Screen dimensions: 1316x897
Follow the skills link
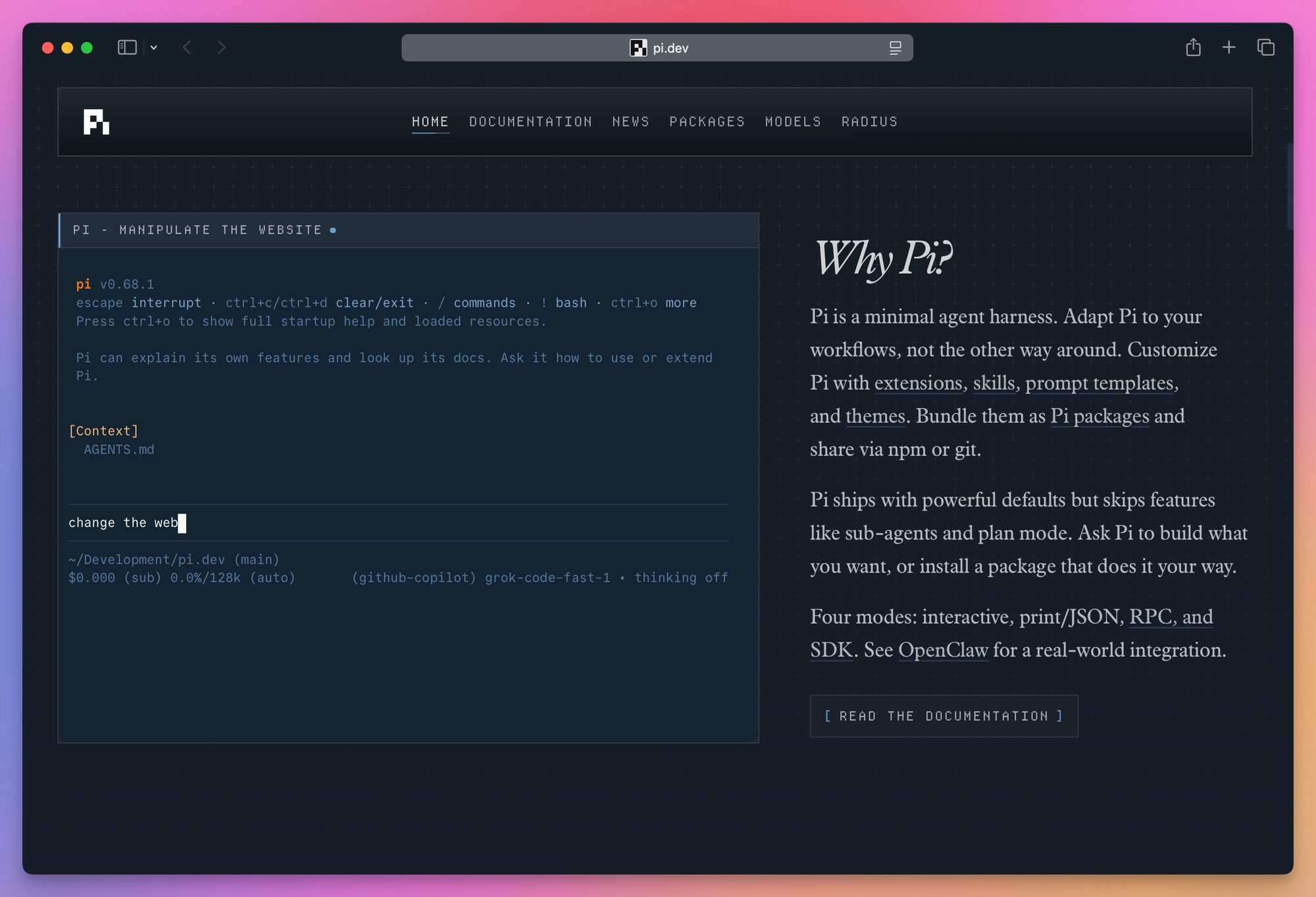click(x=994, y=383)
